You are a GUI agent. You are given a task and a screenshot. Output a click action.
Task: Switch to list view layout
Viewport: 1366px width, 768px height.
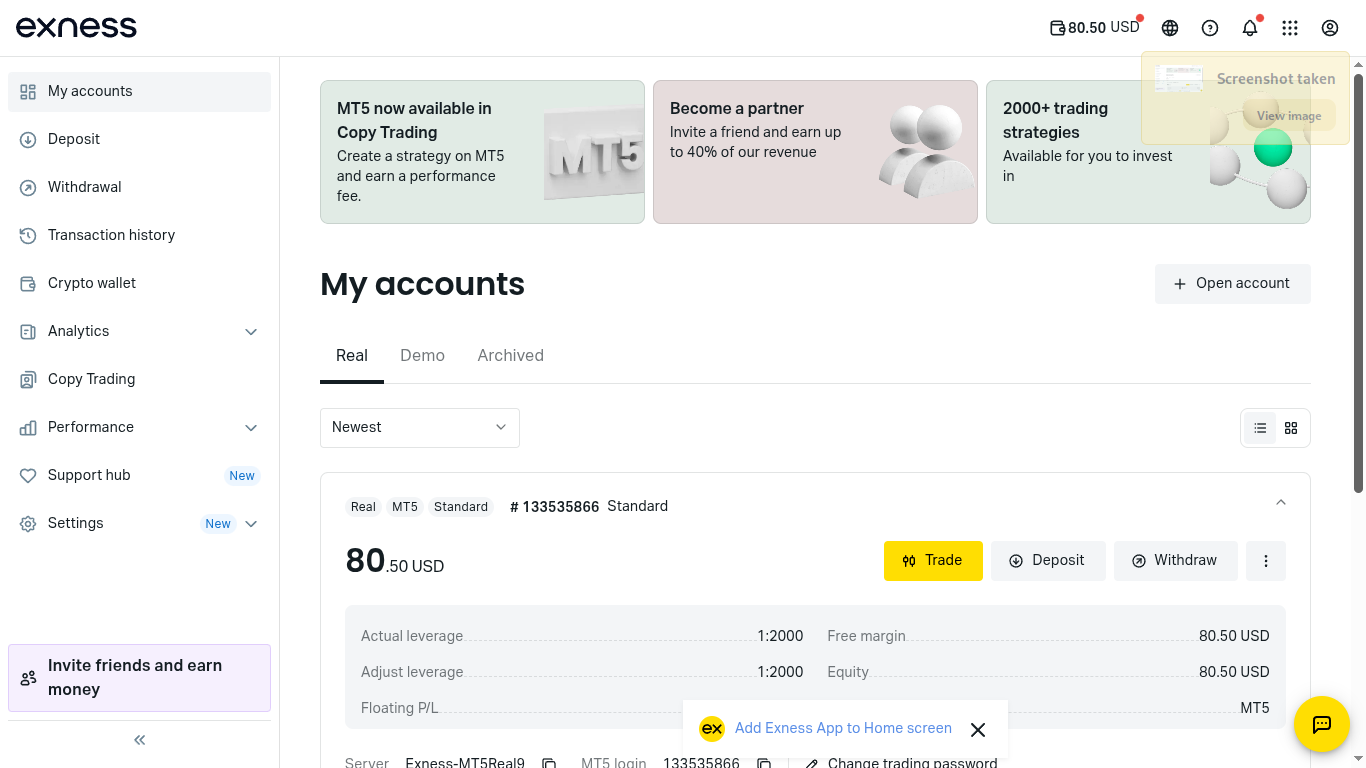point(1260,428)
